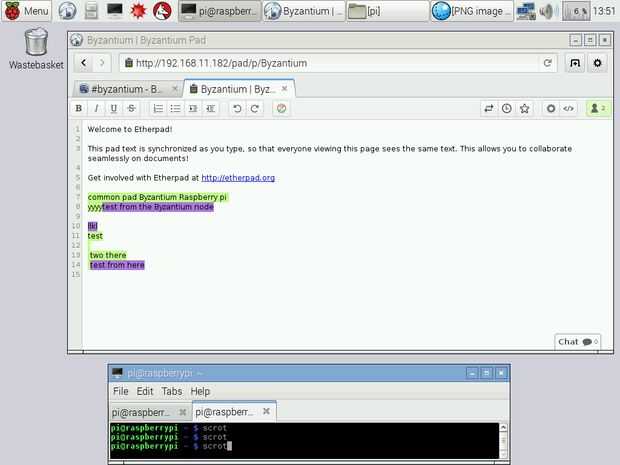The image size is (620, 465).
Task: Open the Raspberry Pi Menu button
Action: point(26,11)
